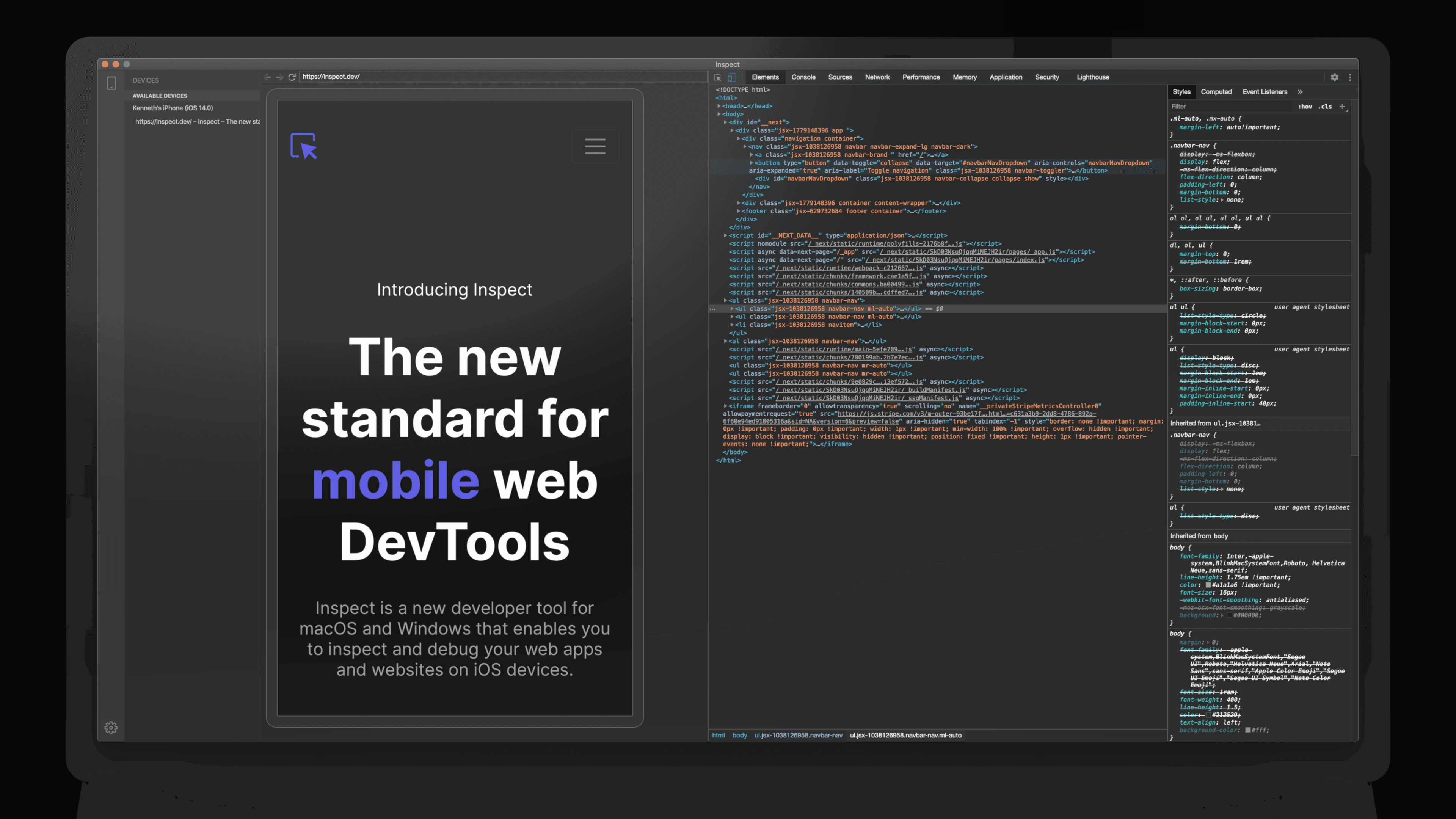This screenshot has height=819, width=1456.
Task: Click the #a1a1a6 color swatch
Action: point(1208,585)
